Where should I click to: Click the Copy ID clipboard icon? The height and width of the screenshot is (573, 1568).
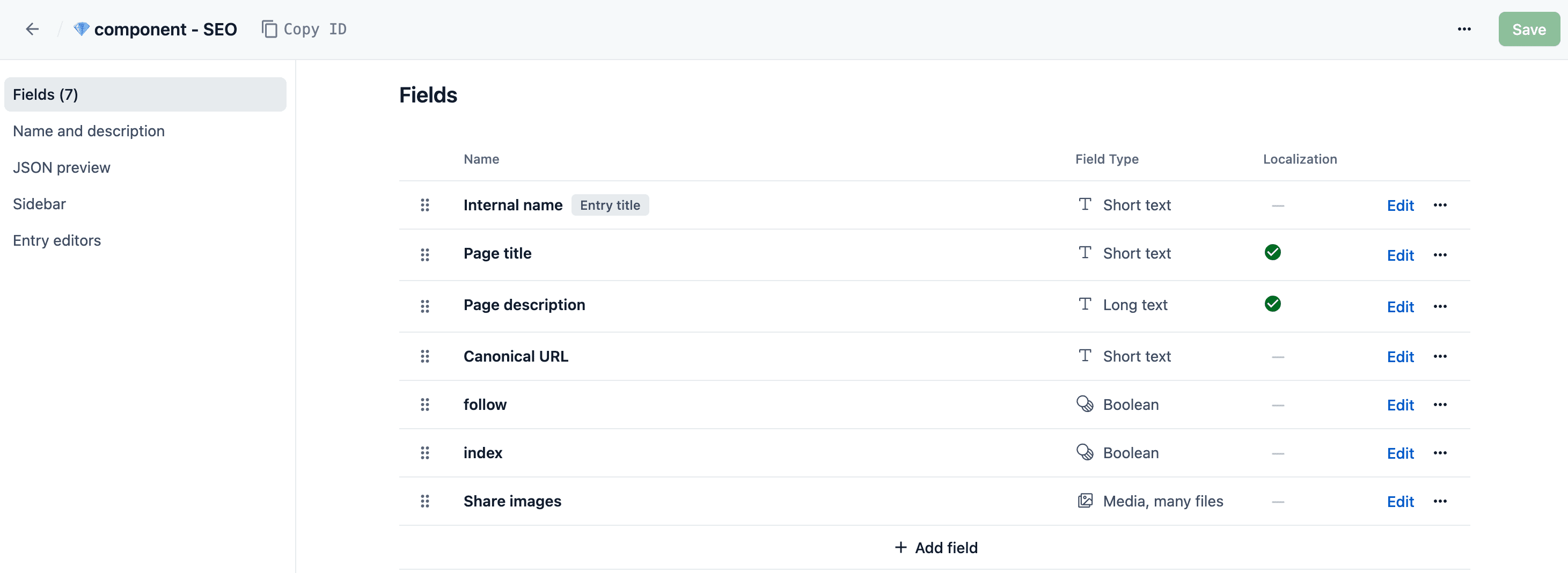269,29
